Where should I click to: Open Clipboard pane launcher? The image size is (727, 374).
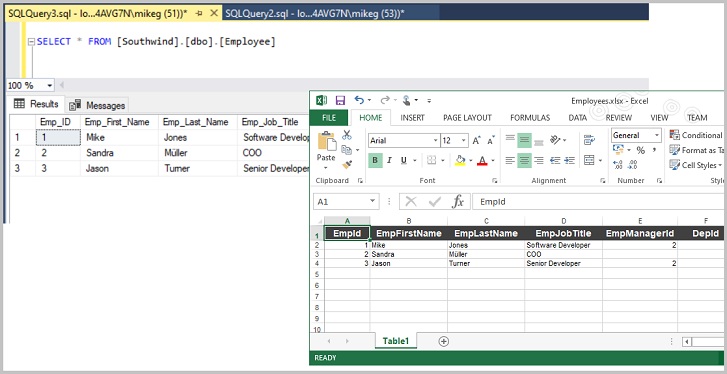pyautogui.click(x=360, y=181)
